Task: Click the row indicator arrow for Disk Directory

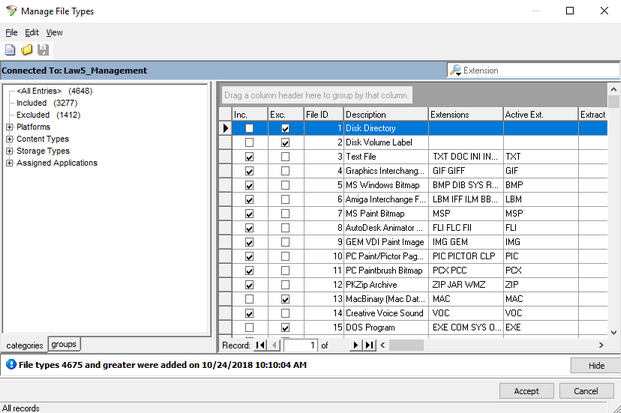Action: tap(225, 128)
